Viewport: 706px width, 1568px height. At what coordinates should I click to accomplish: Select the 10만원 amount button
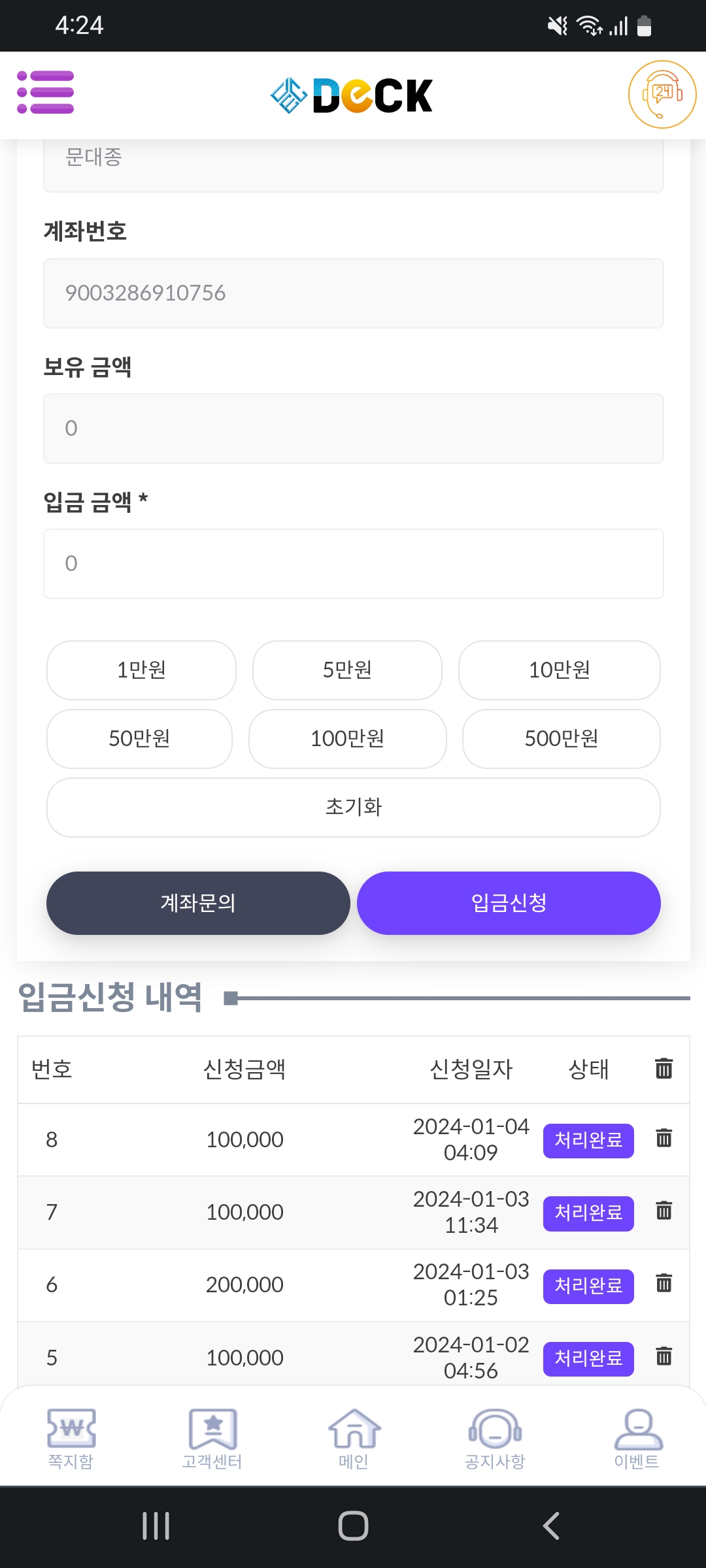coord(559,670)
